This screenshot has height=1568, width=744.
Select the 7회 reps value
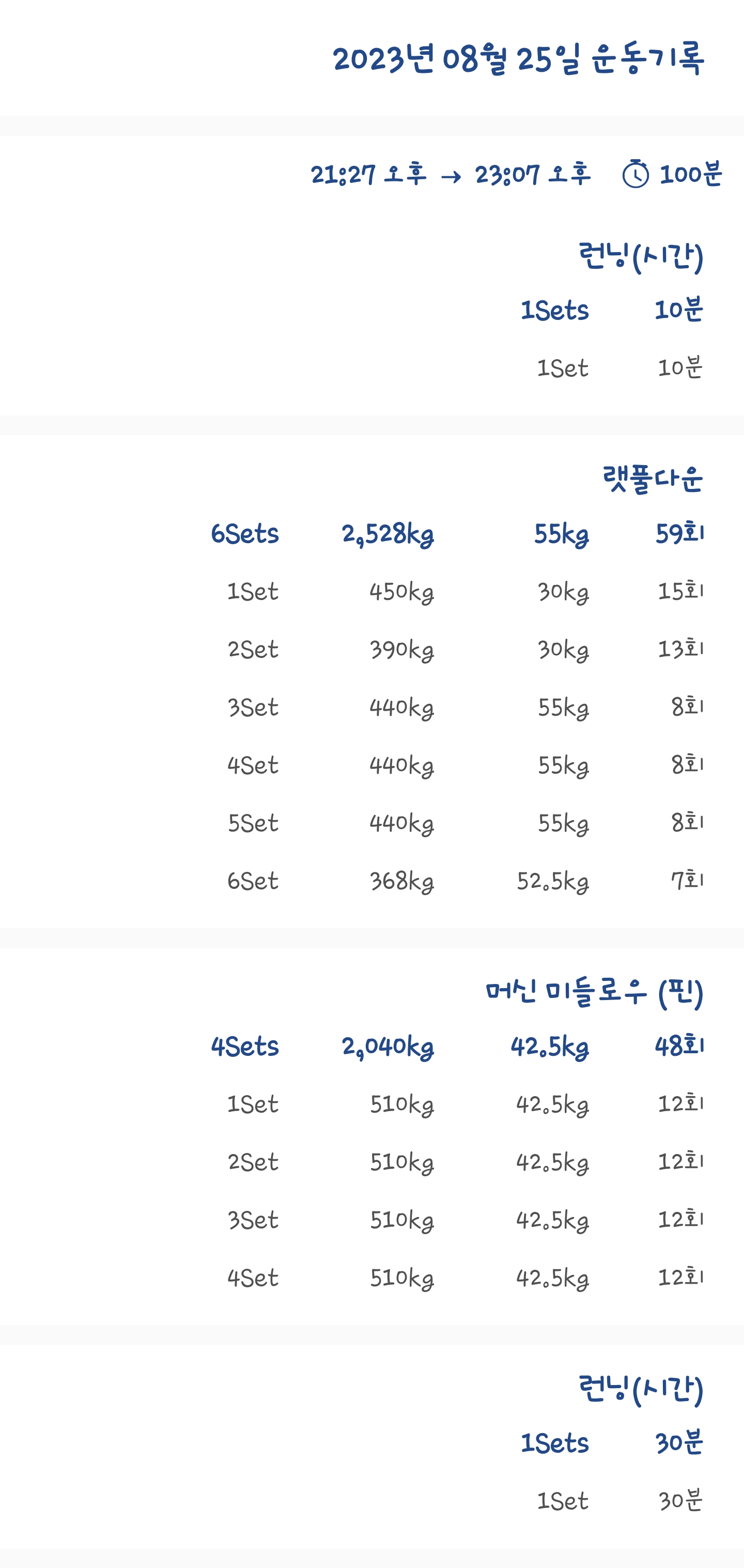point(687,881)
